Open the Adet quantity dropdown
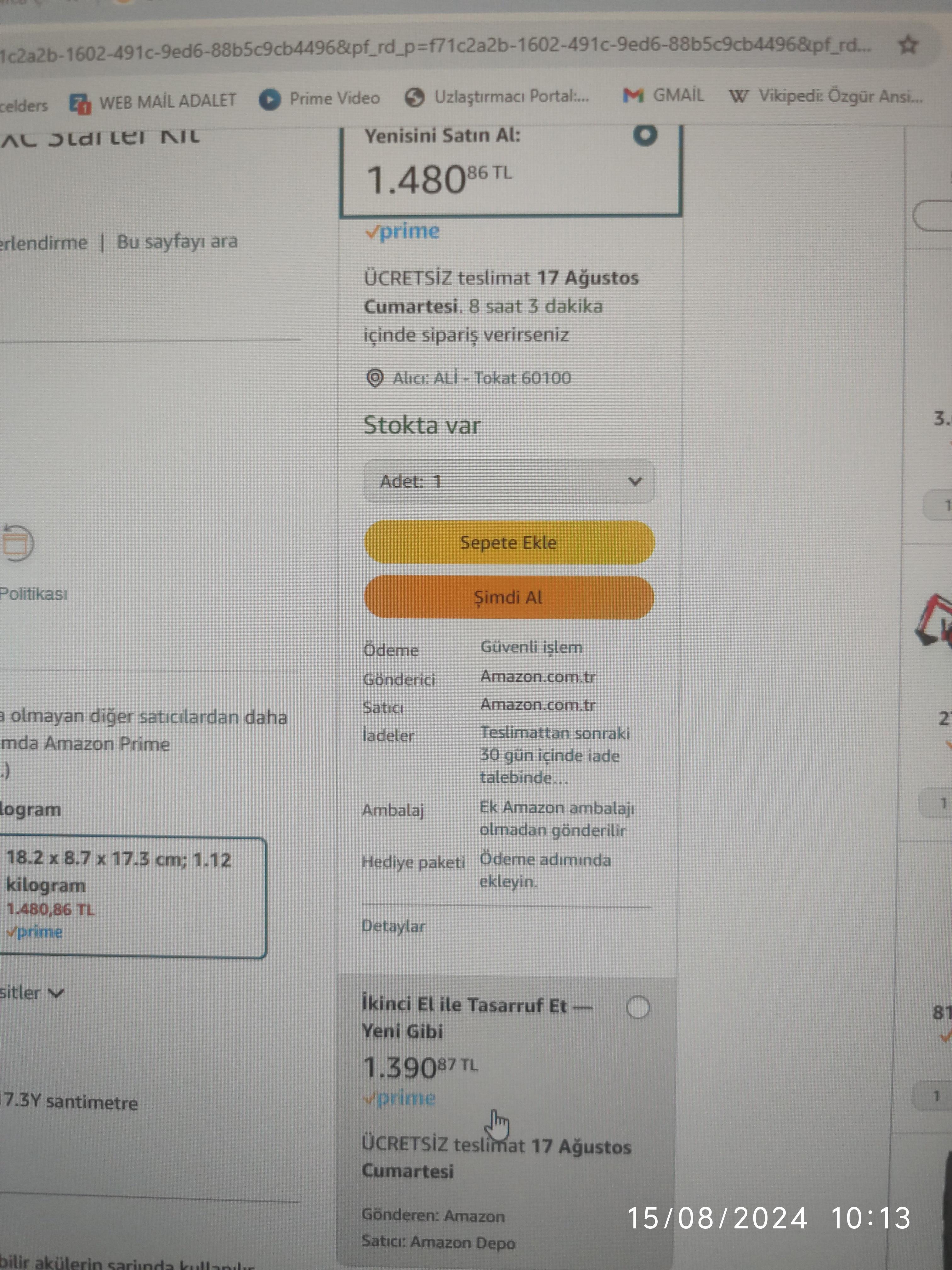 [x=509, y=481]
